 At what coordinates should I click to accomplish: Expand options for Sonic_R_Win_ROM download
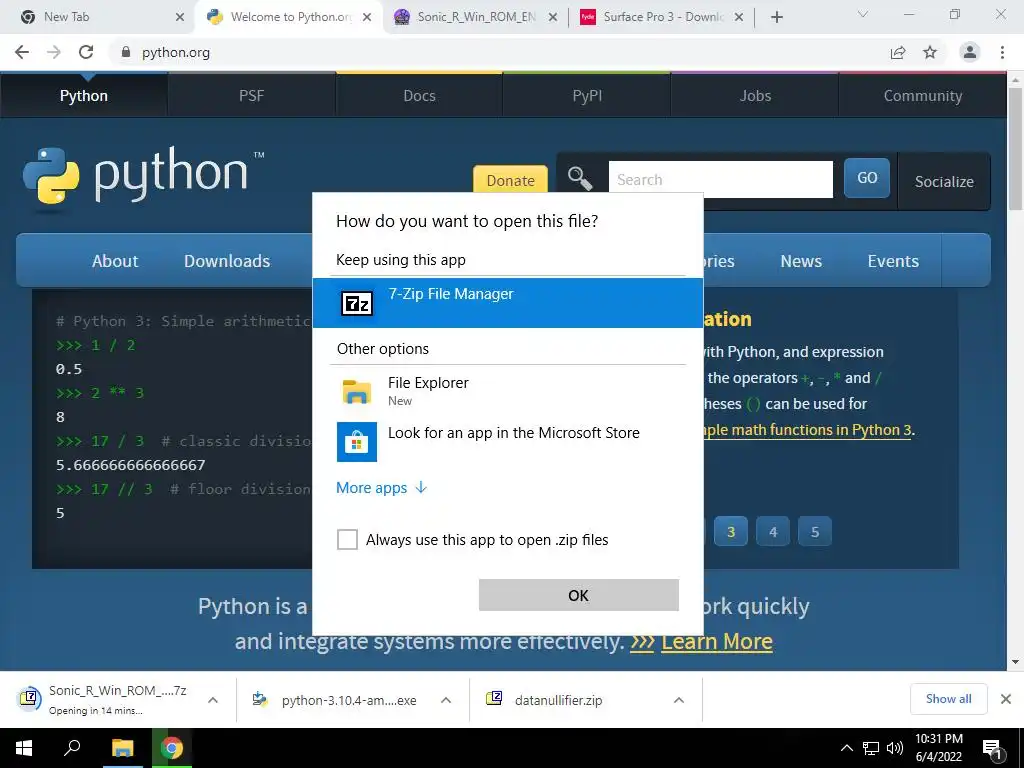pyautogui.click(x=213, y=700)
